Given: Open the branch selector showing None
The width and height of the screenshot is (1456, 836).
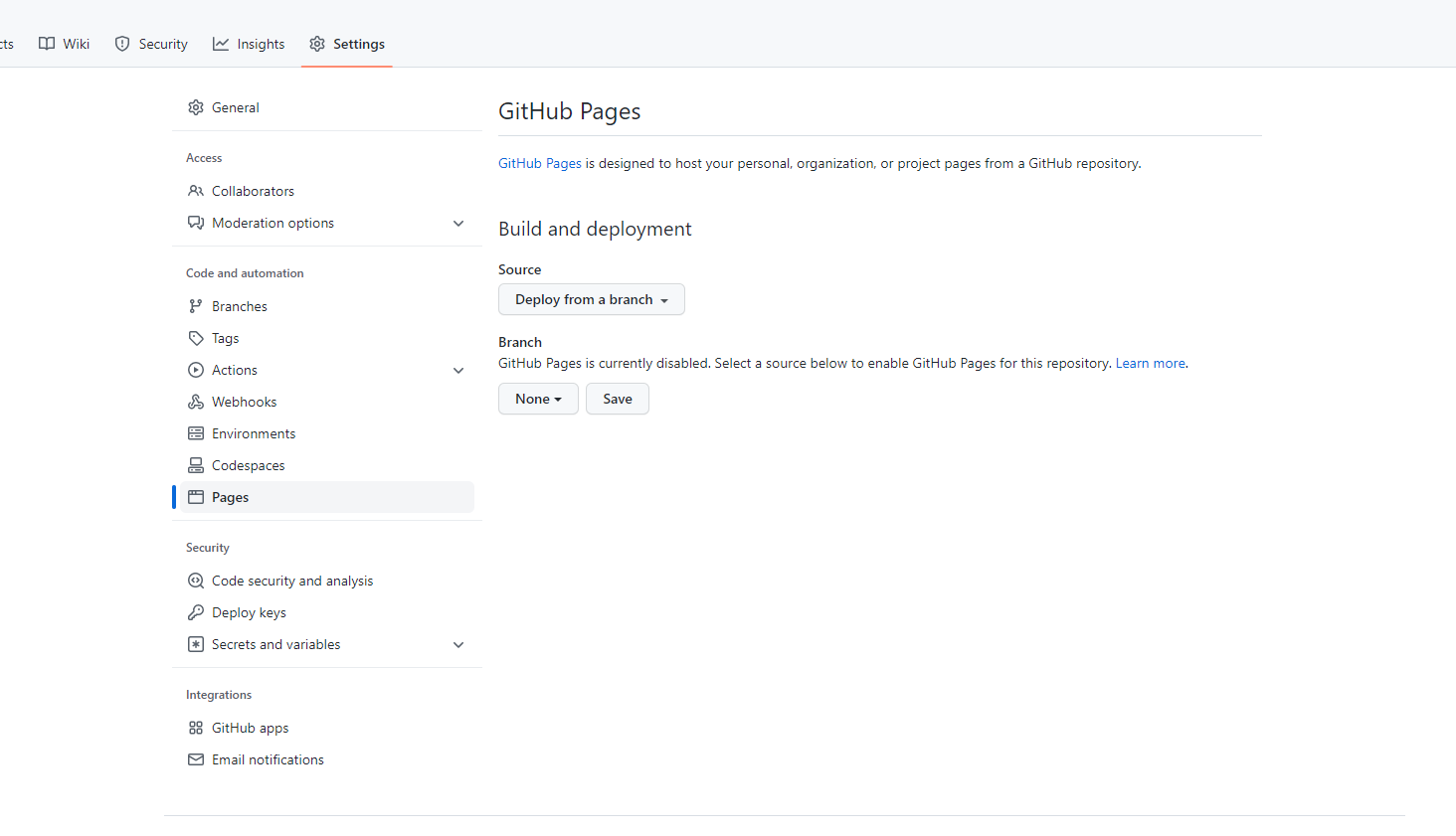Looking at the screenshot, I should click(538, 399).
